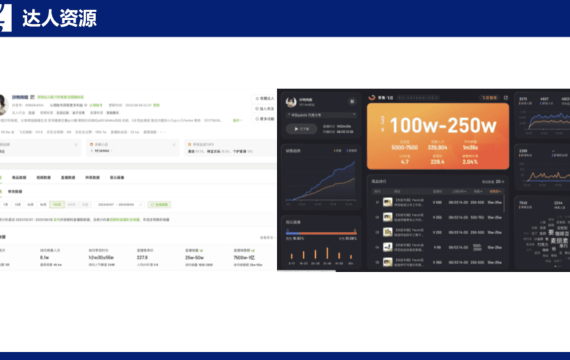The height and width of the screenshot is (360, 570).
Task: Switch to the 商品数据 tab
Action: click(x=19, y=177)
